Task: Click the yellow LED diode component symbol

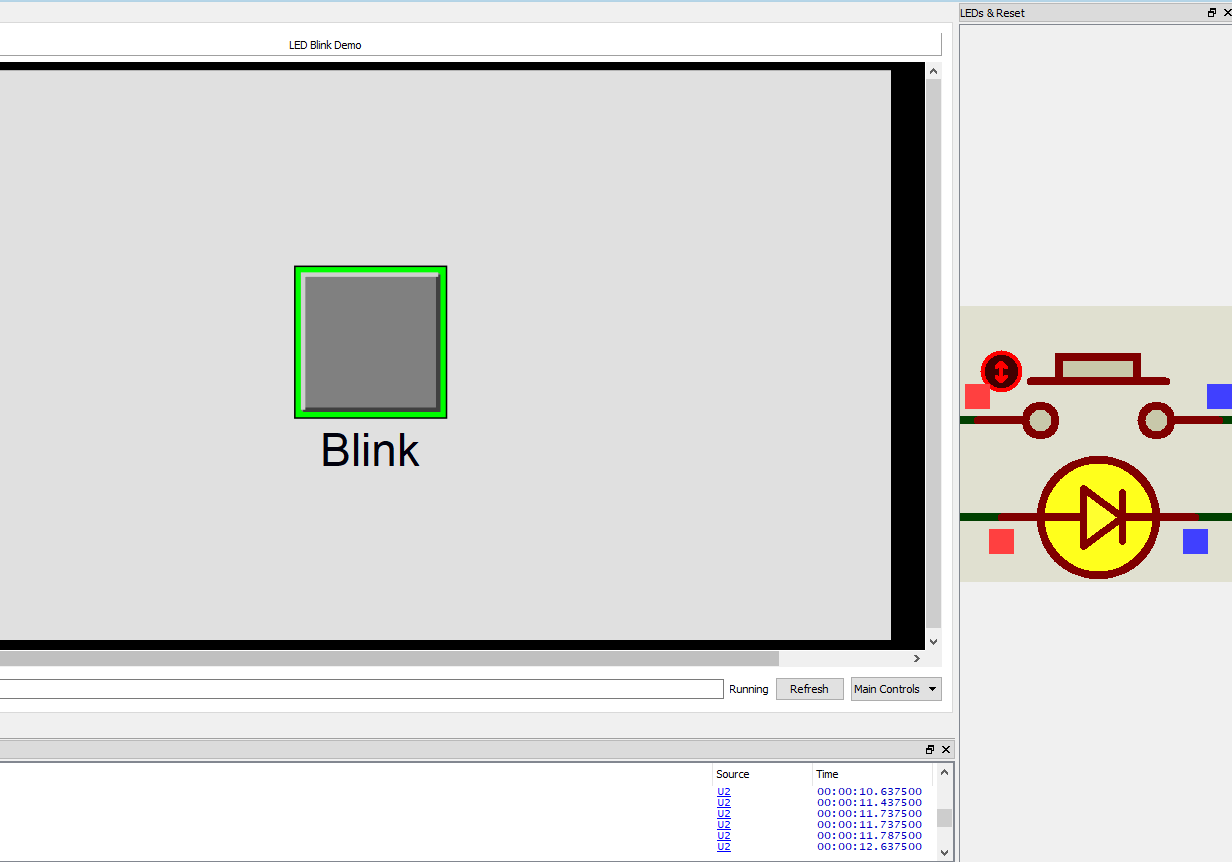Action: [1098, 518]
